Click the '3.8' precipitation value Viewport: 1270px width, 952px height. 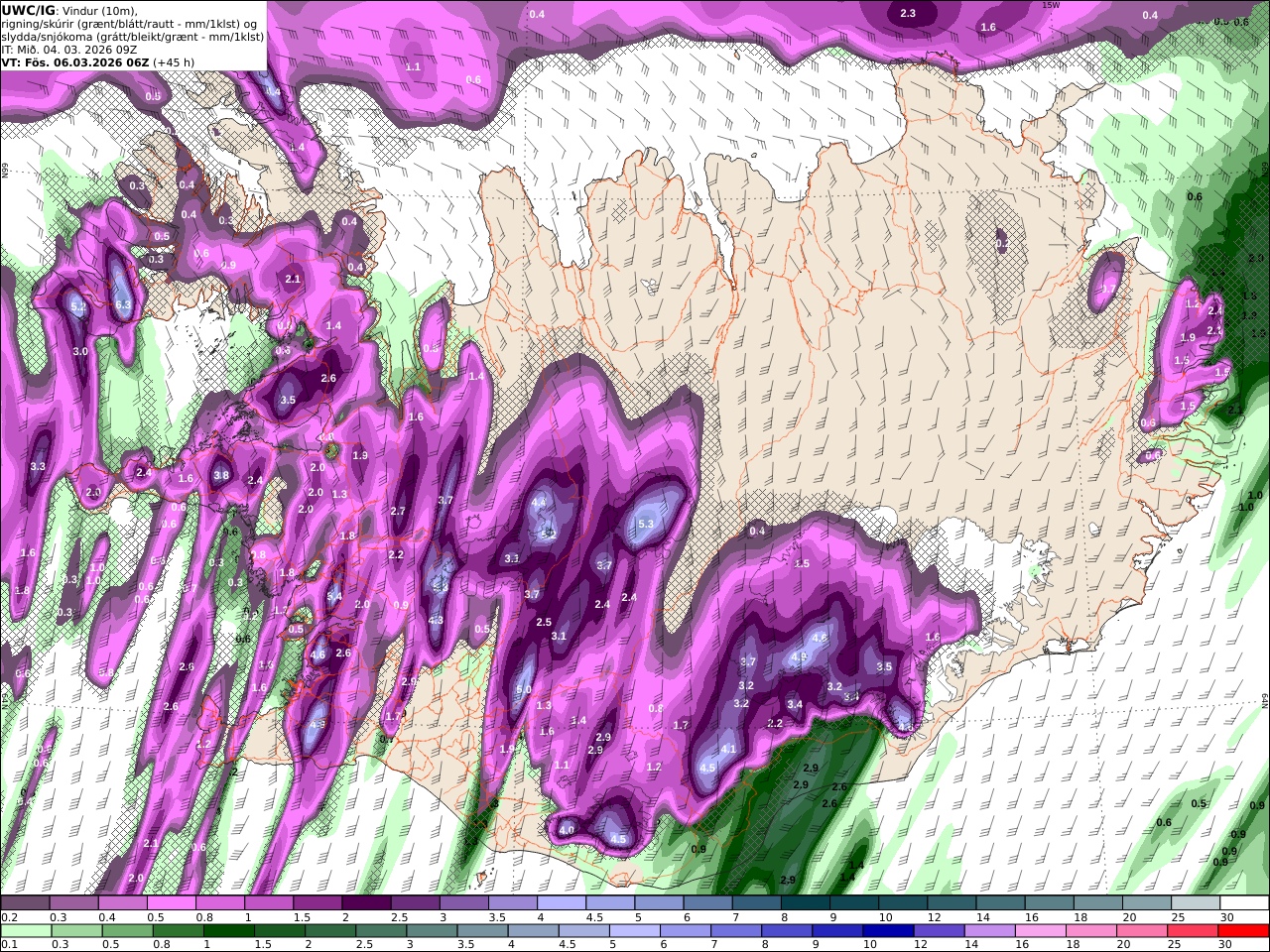(x=221, y=475)
